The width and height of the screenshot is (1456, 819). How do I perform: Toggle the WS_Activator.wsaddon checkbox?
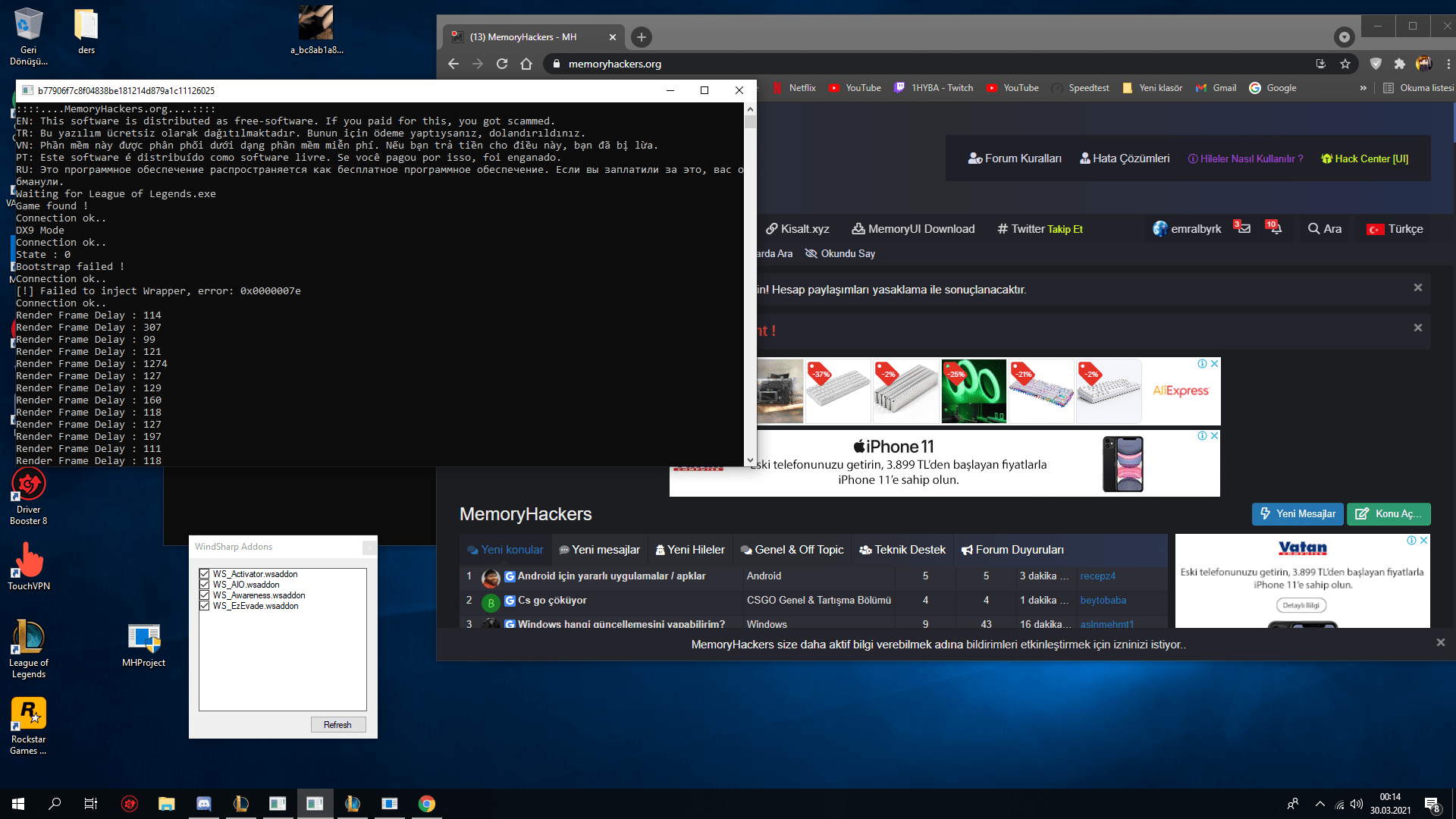pyautogui.click(x=204, y=574)
